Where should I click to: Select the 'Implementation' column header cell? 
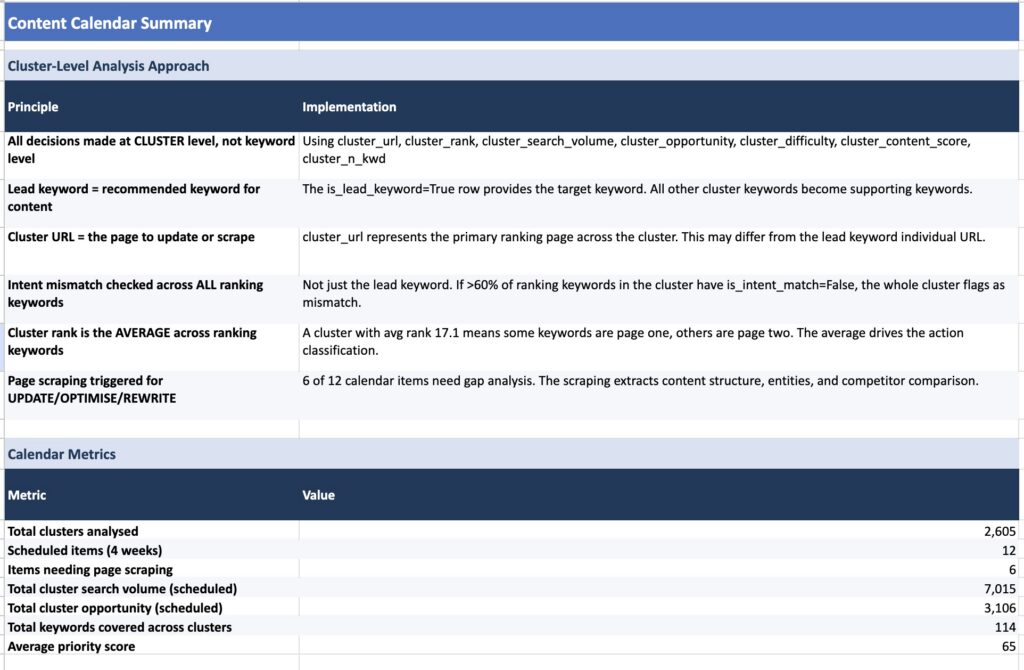(x=659, y=106)
